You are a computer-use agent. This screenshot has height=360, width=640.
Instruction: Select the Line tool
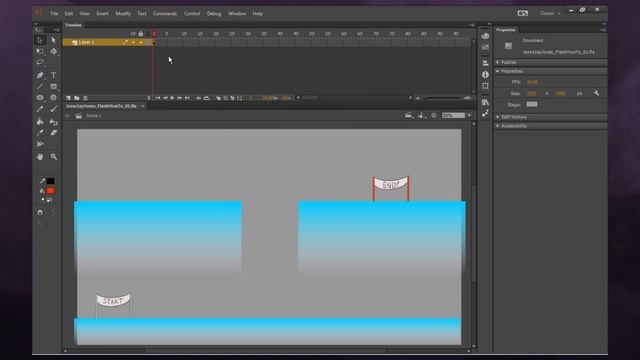pos(40,87)
